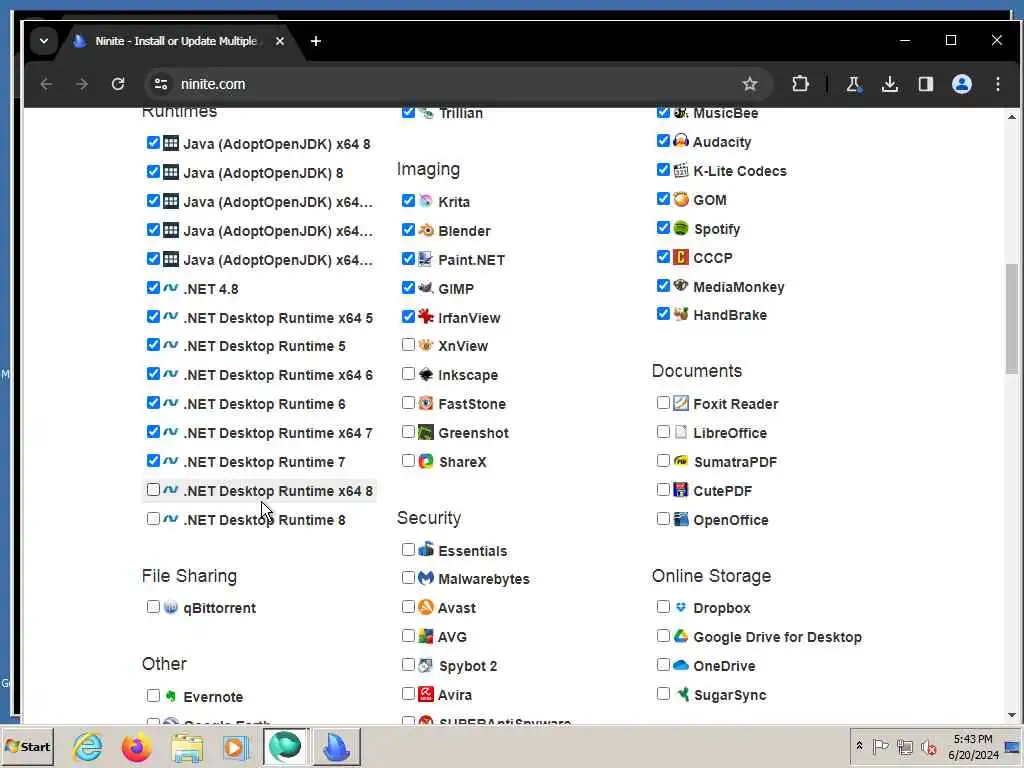Uncheck the GOM checkbox
Viewport: 1024px width, 768px height.
(663, 199)
